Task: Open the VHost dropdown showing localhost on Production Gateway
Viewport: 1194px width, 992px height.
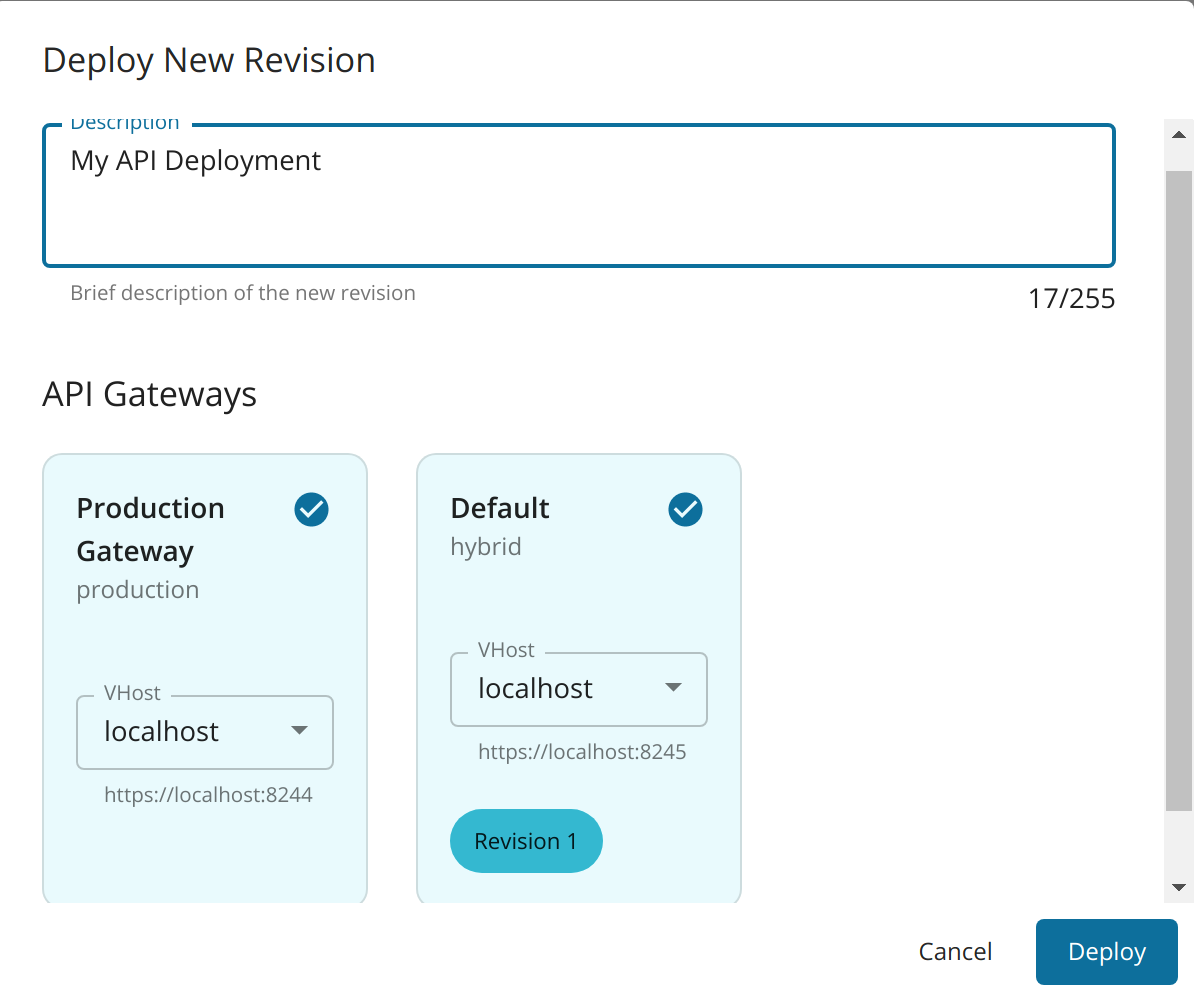Action: [205, 731]
